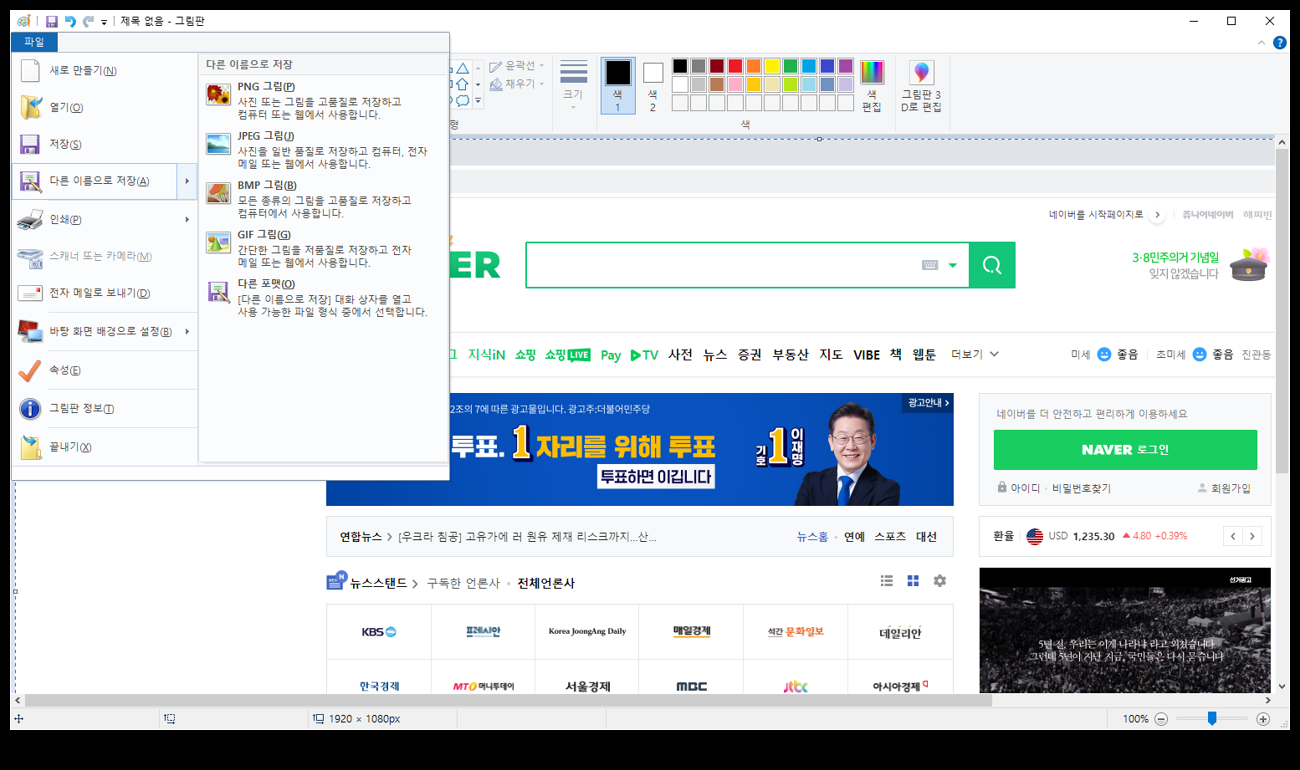
Task: Pick the green swatch in the top row
Action: click(x=790, y=66)
